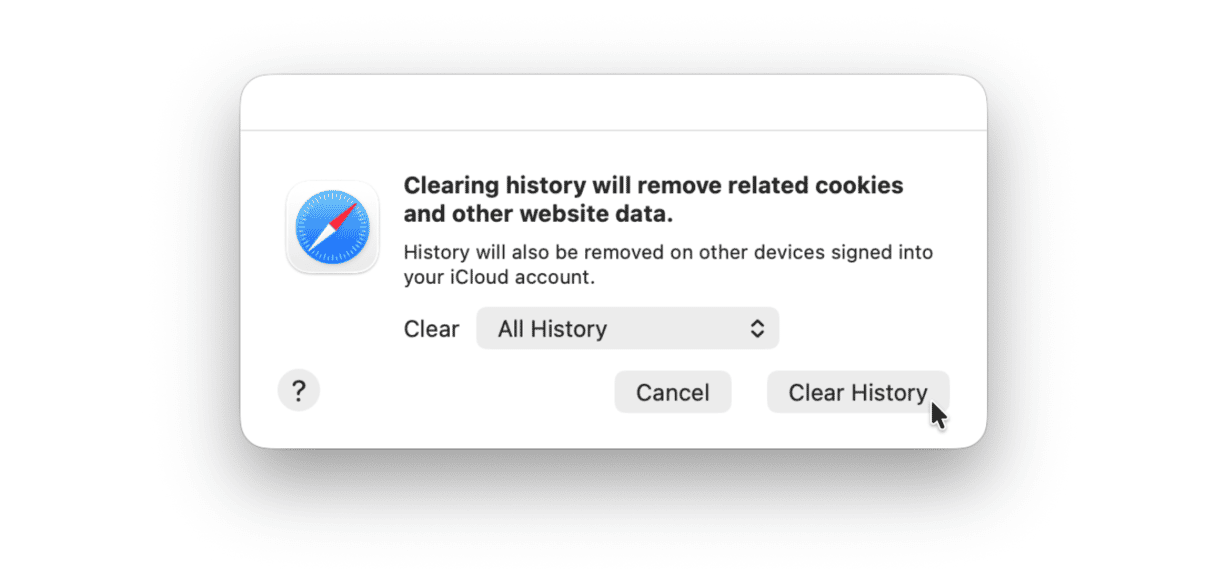This screenshot has width=1216, height=569.
Task: Click the up-down chevron arrows in the popup
Action: pos(758,329)
